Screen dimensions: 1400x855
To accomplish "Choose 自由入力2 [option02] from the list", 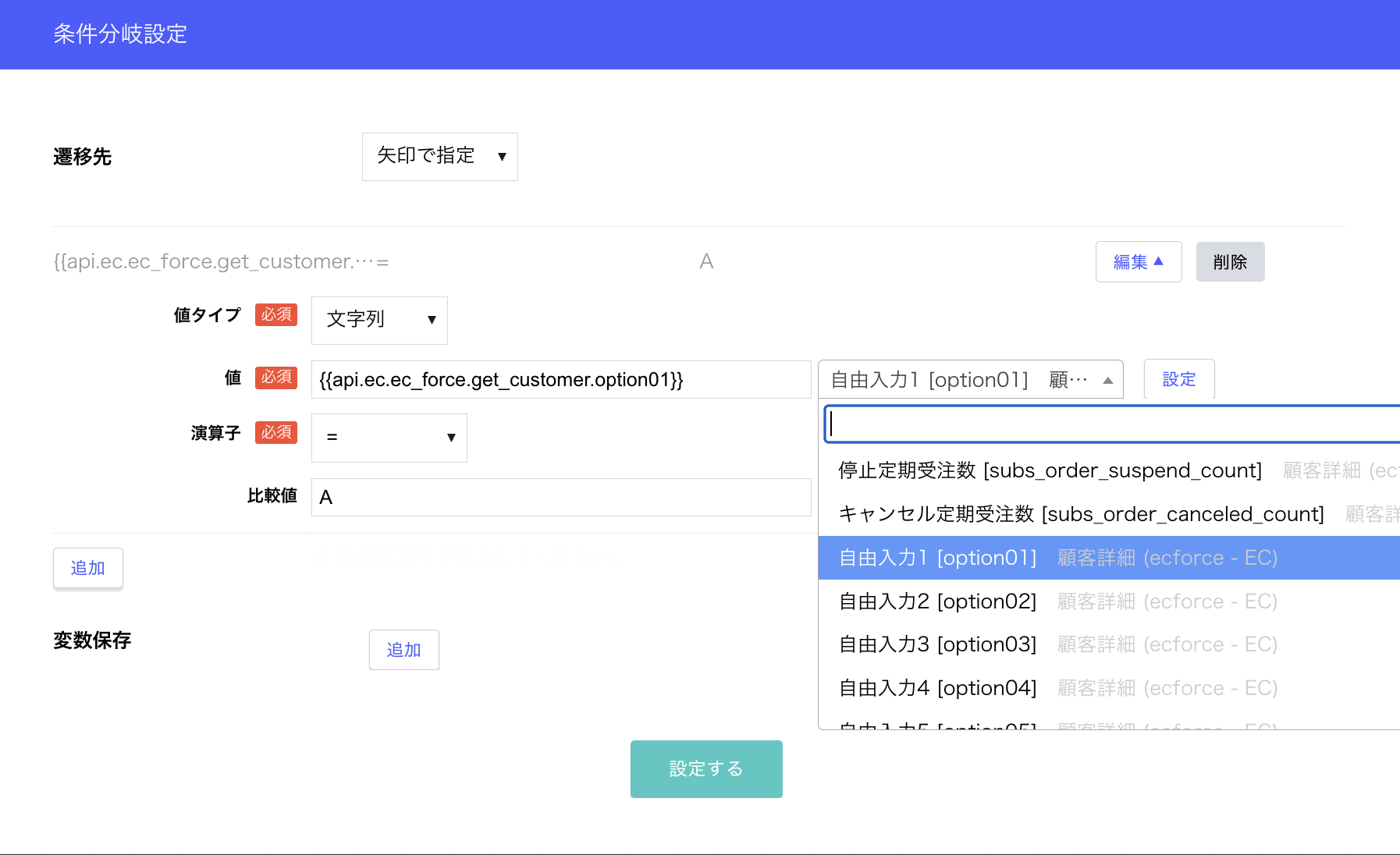I will click(x=1109, y=601).
